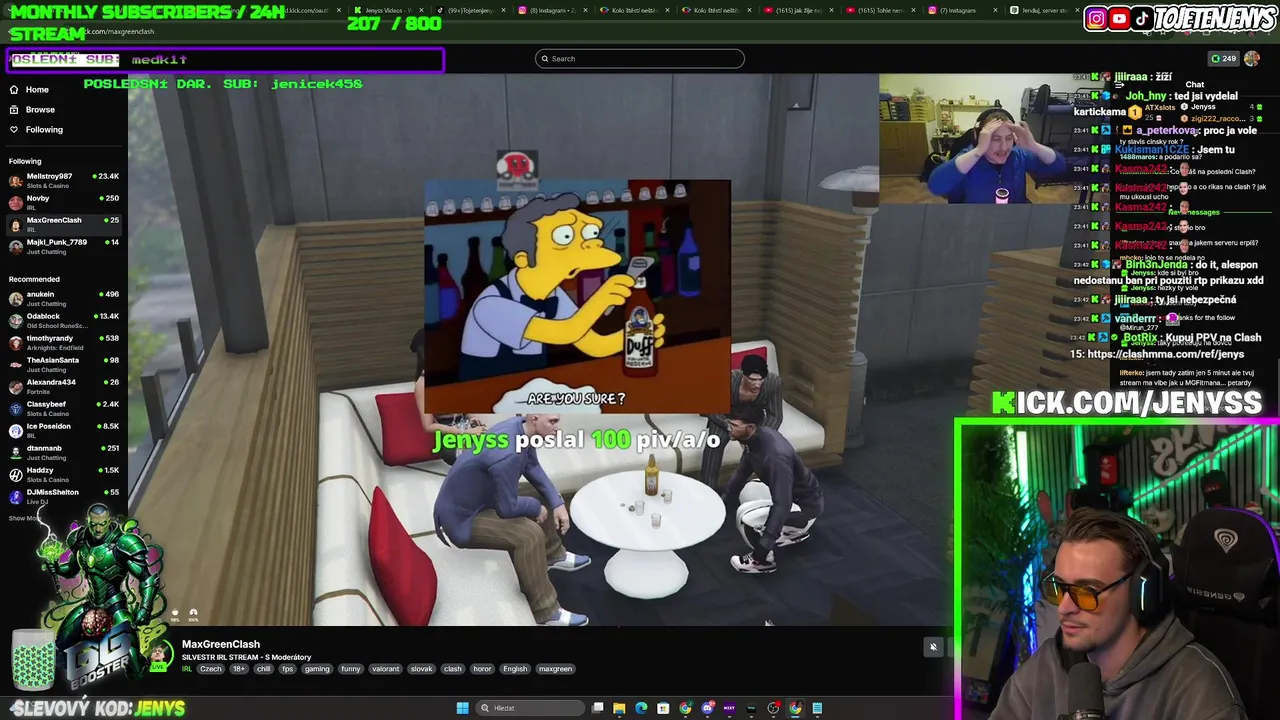Open Browse in the Kick sidebar

64,110
